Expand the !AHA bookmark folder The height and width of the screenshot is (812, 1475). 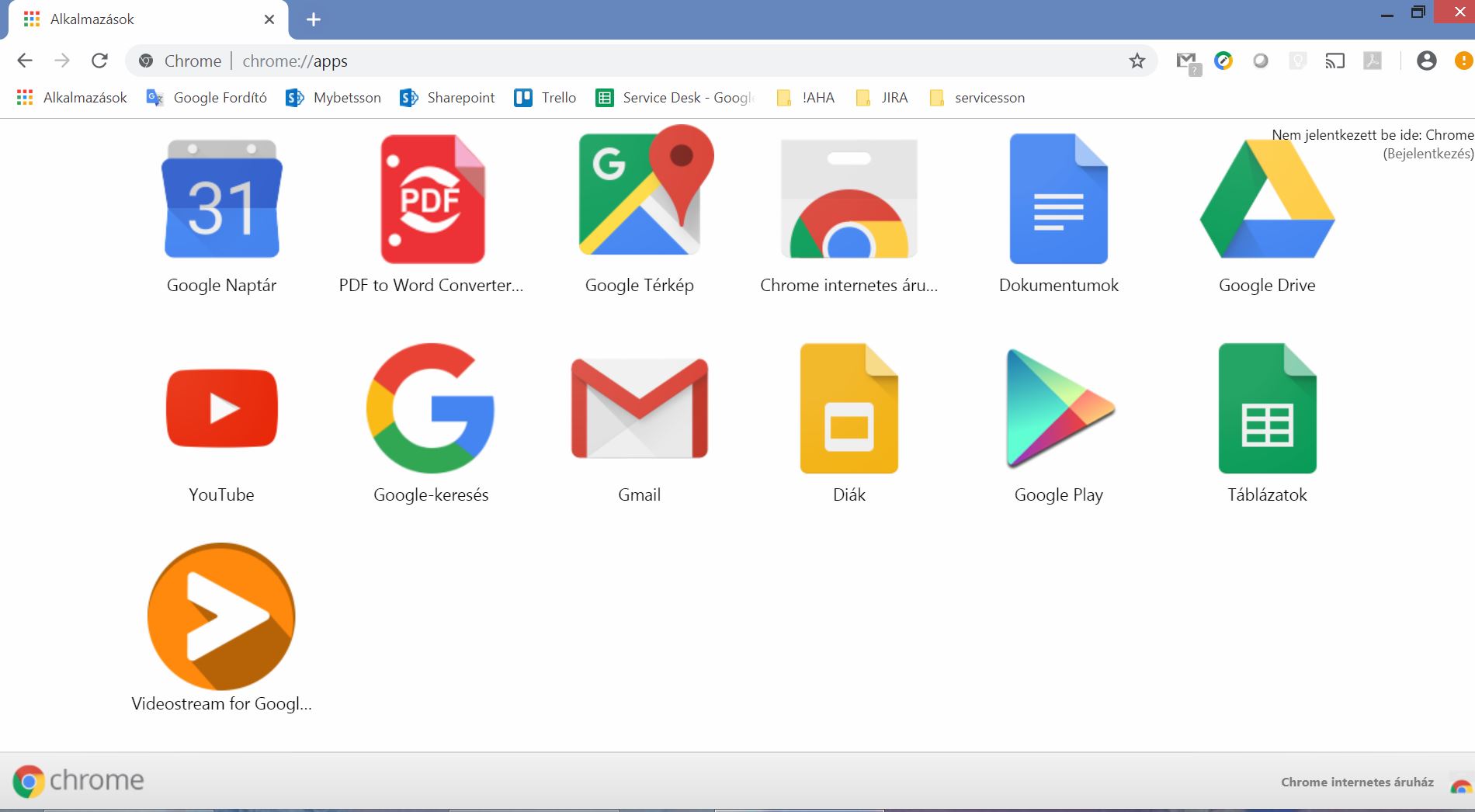point(806,98)
